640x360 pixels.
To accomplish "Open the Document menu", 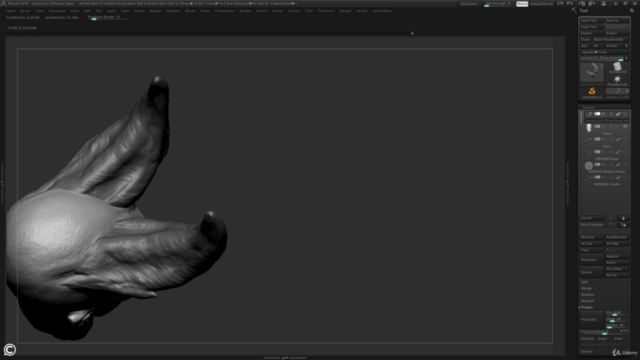I will click(57, 11).
